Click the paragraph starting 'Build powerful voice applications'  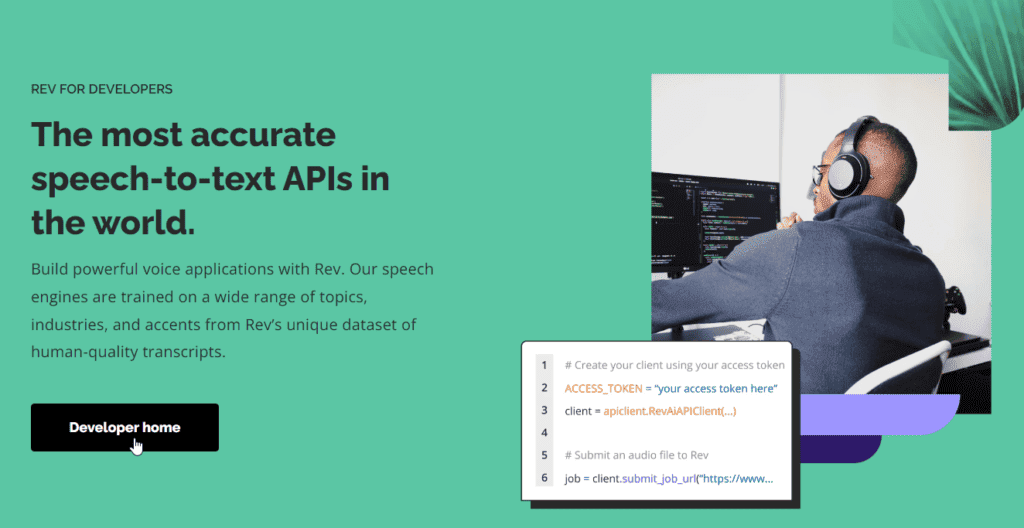pos(232,310)
